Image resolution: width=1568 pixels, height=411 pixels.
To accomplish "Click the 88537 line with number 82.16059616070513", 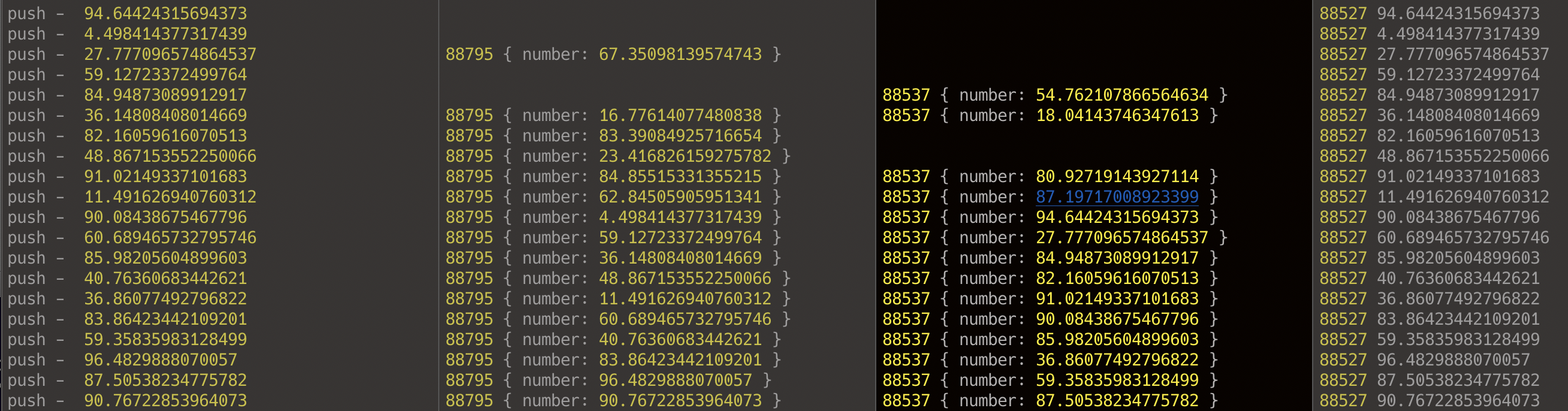I will click(x=1051, y=279).
